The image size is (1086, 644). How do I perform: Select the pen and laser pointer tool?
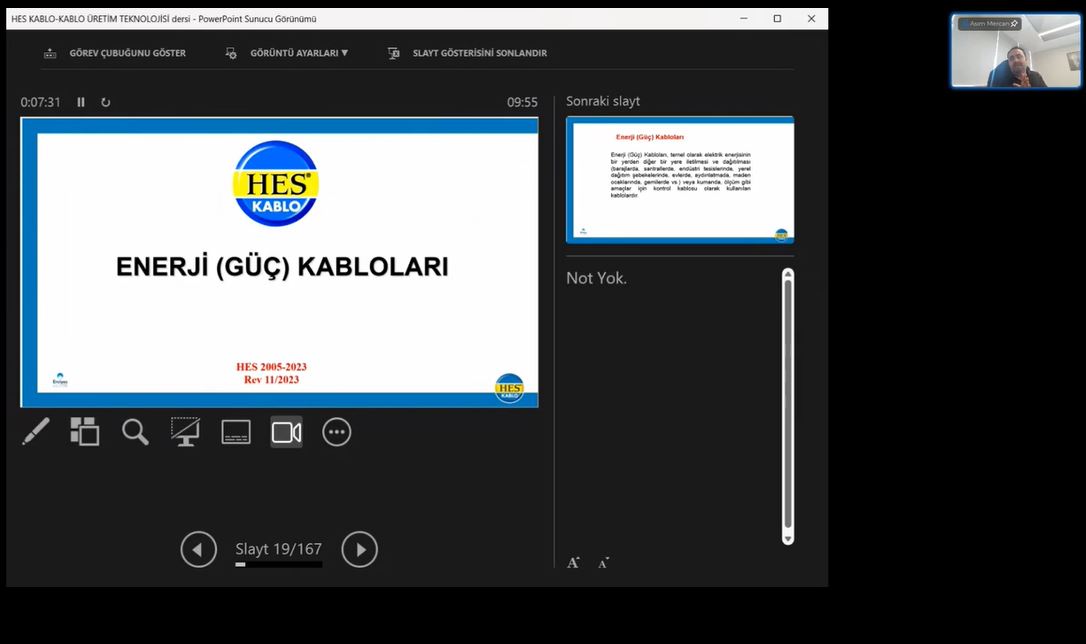[x=36, y=431]
